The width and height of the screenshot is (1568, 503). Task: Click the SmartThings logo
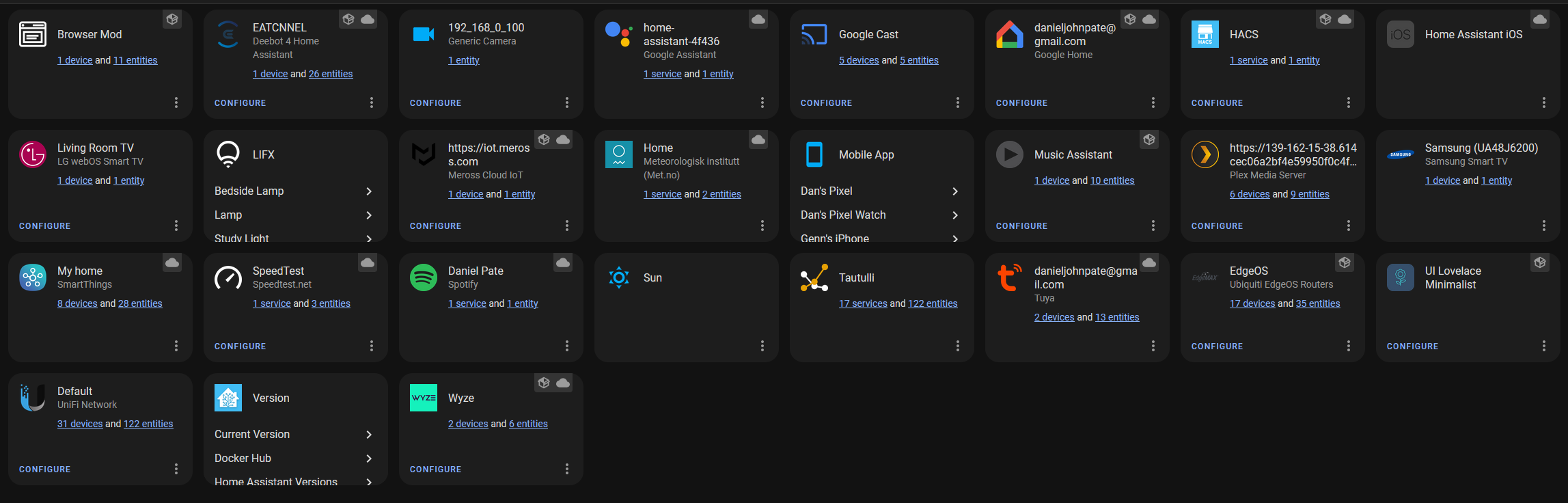coord(33,277)
